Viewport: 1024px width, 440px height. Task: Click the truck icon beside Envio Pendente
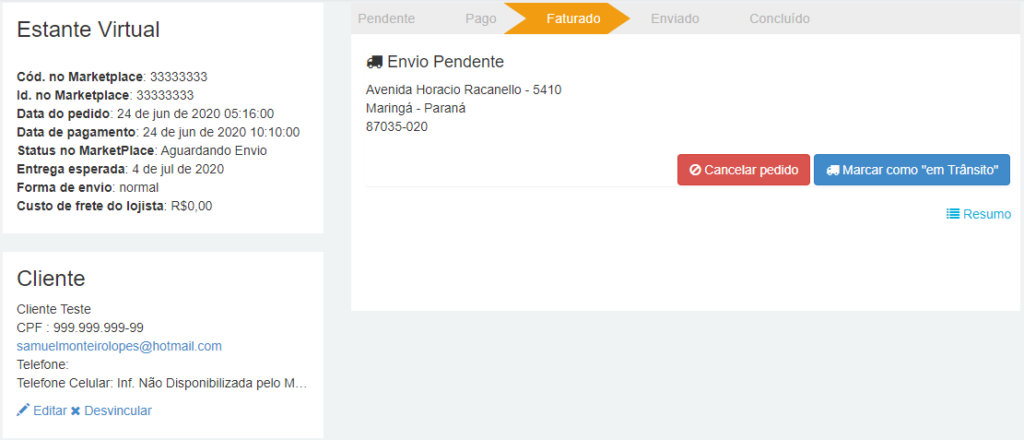click(374, 62)
